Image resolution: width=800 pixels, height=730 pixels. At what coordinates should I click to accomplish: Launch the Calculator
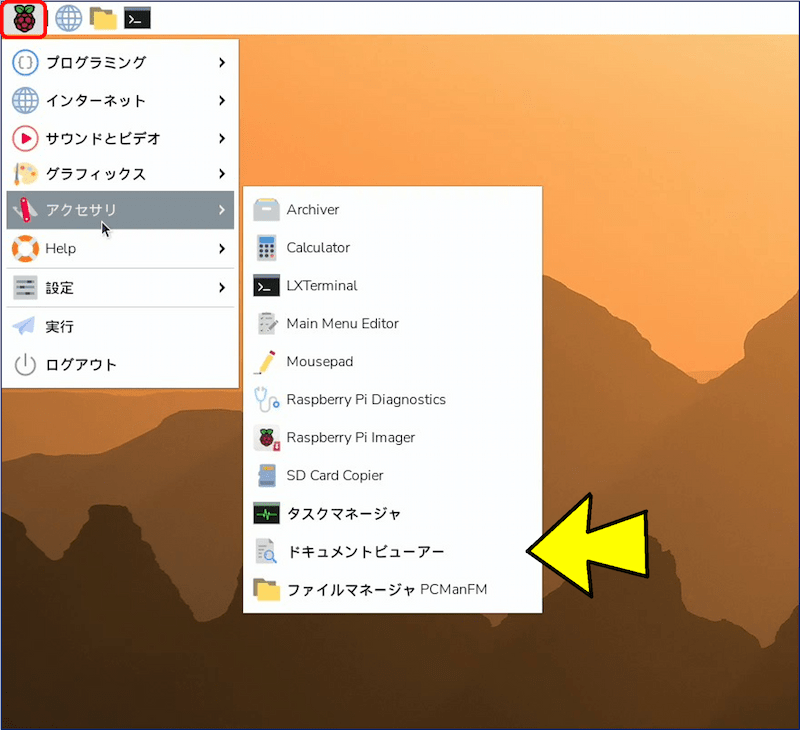click(x=320, y=247)
